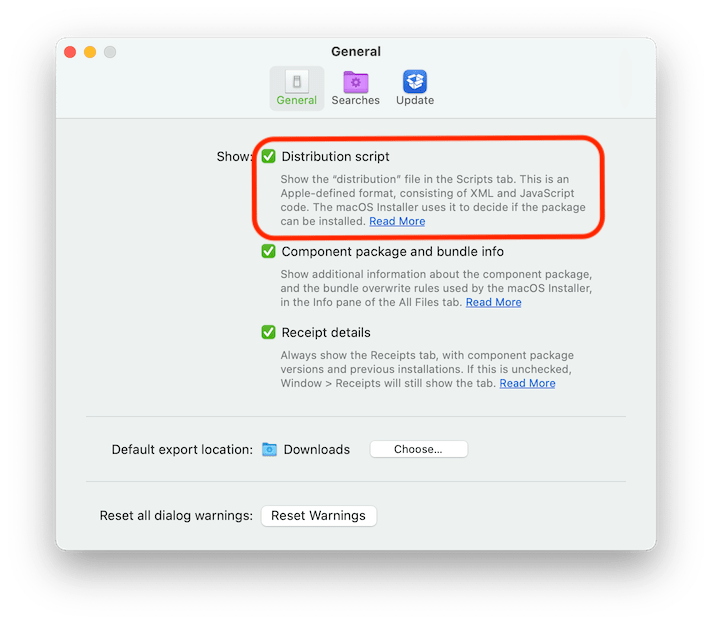
Task: Open the Searches purple folder icon
Action: click(356, 82)
